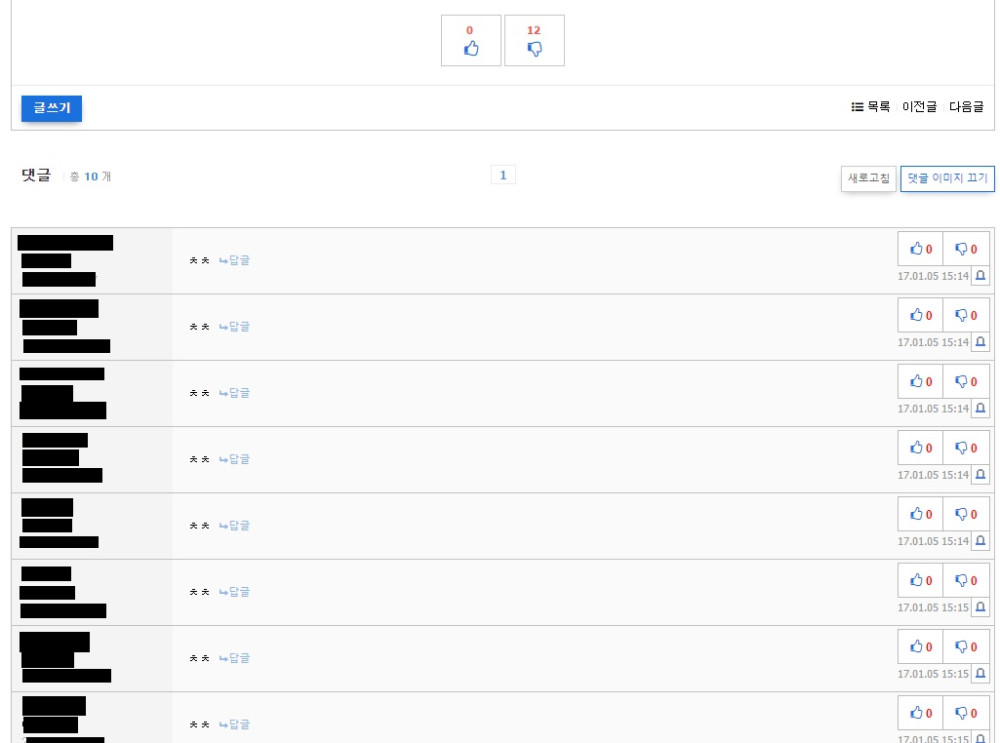This screenshot has width=1000, height=743.
Task: Dislike the sixth comment, first at 15:15
Action: pyautogui.click(x=966, y=580)
